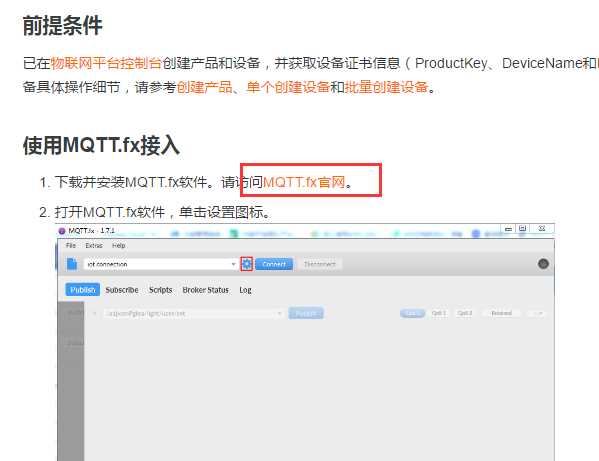Click the blue new-file icon in MQTT.fx
The width and height of the screenshot is (599, 461).
[x=72, y=264]
